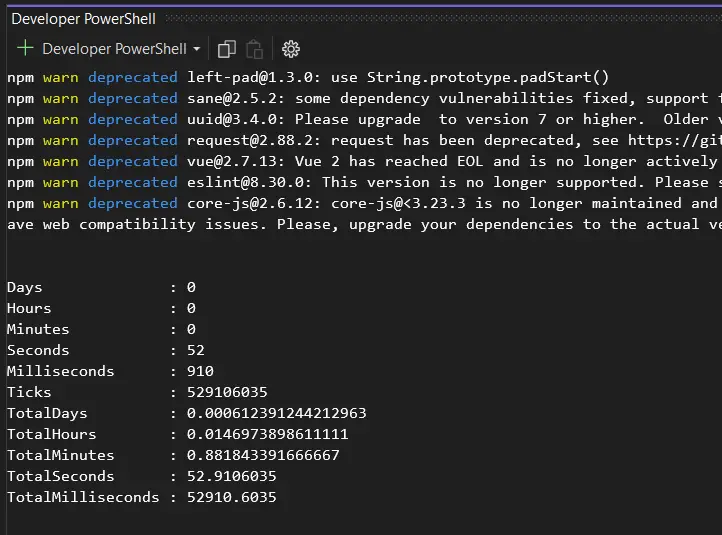Click the TotalMilliseconds value 52910.6035
722x535 pixels.
[x=224, y=497]
